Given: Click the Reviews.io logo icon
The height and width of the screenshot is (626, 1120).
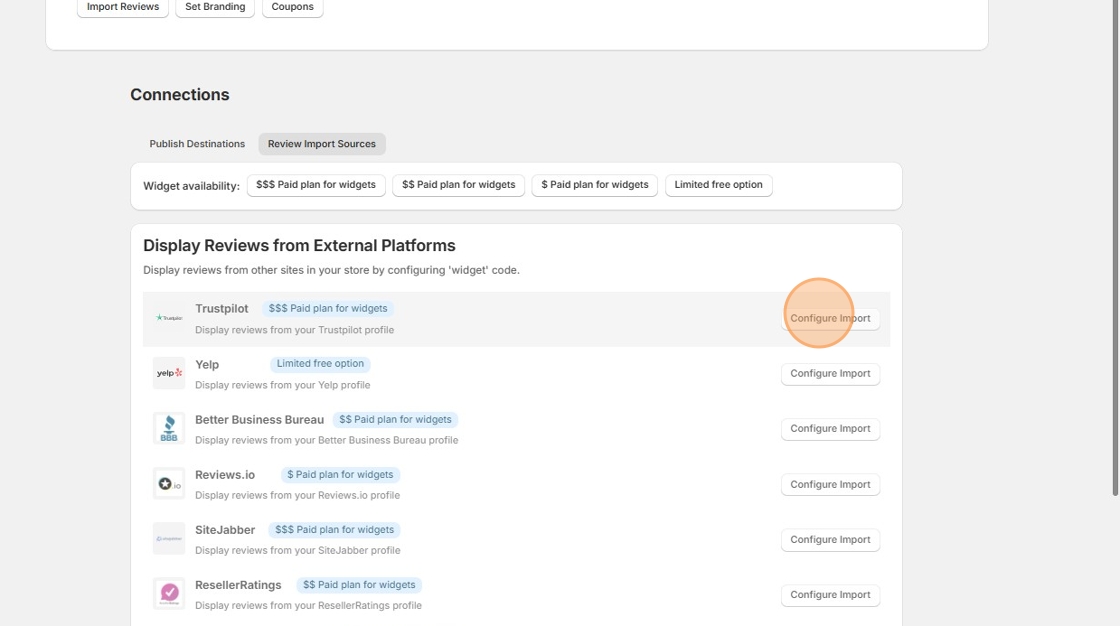Looking at the screenshot, I should click(168, 483).
